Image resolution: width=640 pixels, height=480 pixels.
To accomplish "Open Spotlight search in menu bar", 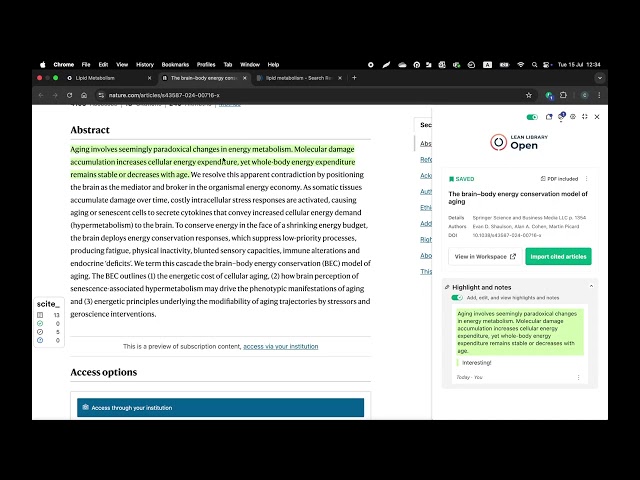I will 534,64.
